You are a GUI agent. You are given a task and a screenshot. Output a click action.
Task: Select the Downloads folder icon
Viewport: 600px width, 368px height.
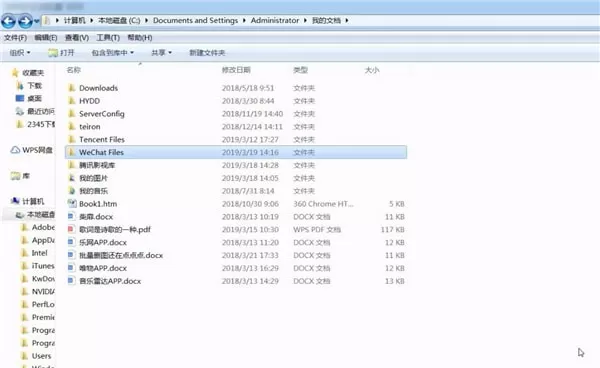point(72,88)
